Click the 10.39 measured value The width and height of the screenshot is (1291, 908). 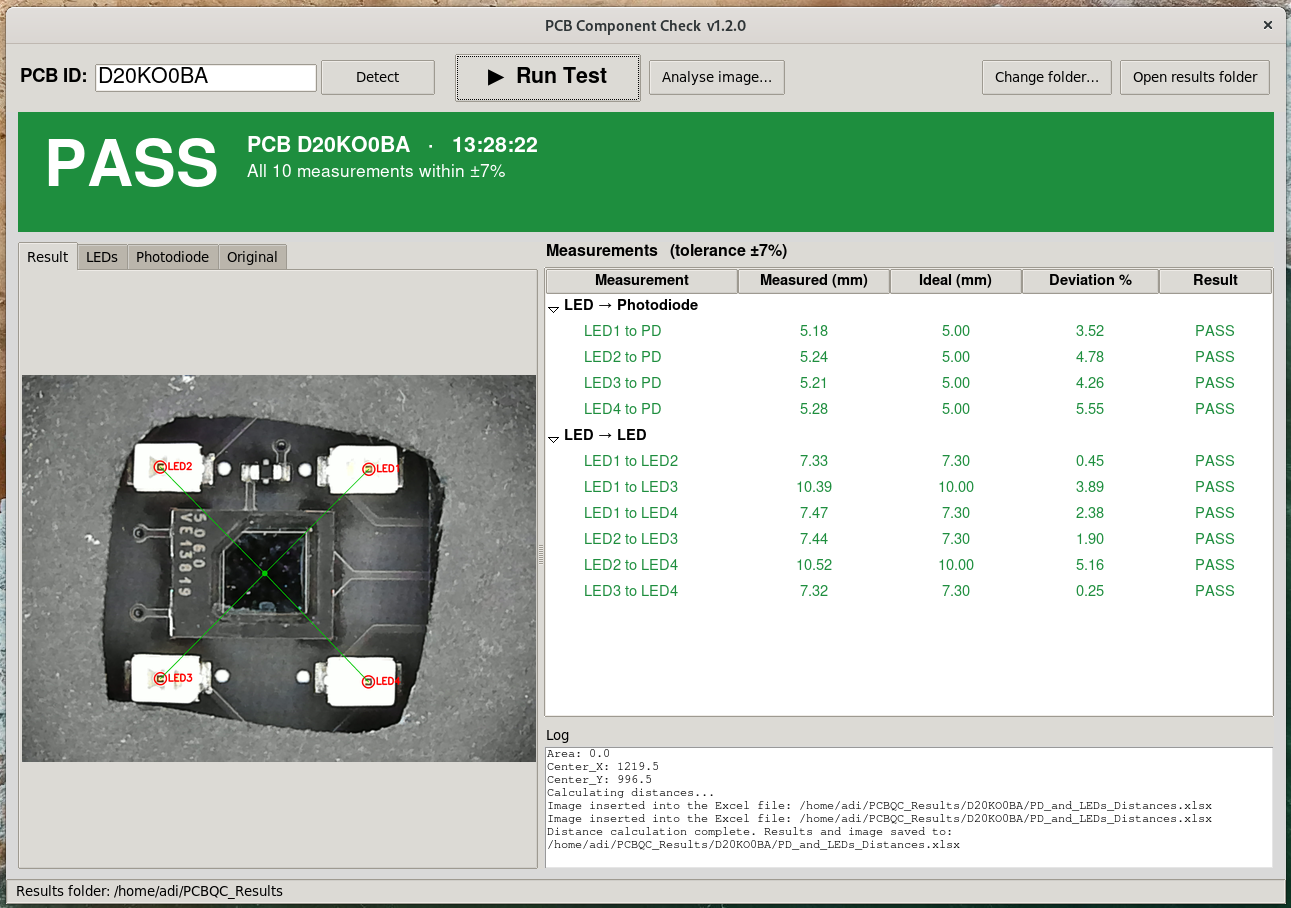tap(814, 487)
